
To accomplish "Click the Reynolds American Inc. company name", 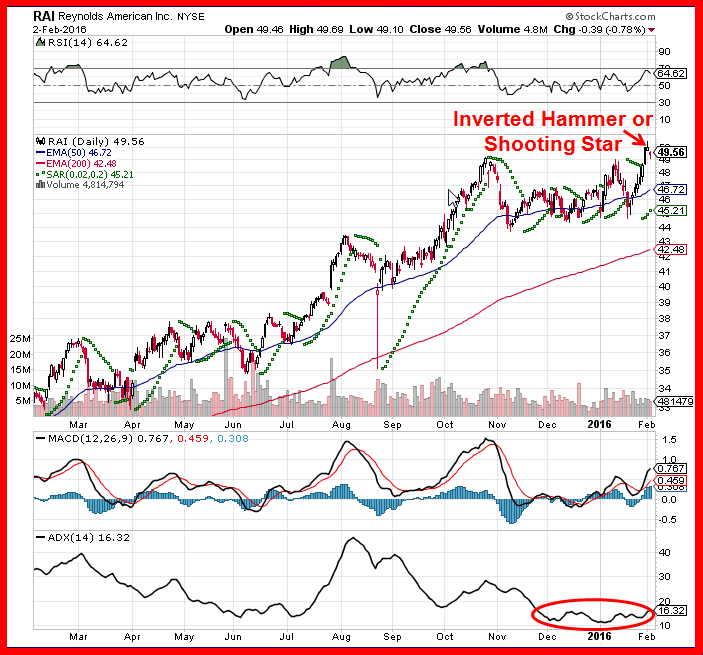I will [115, 17].
